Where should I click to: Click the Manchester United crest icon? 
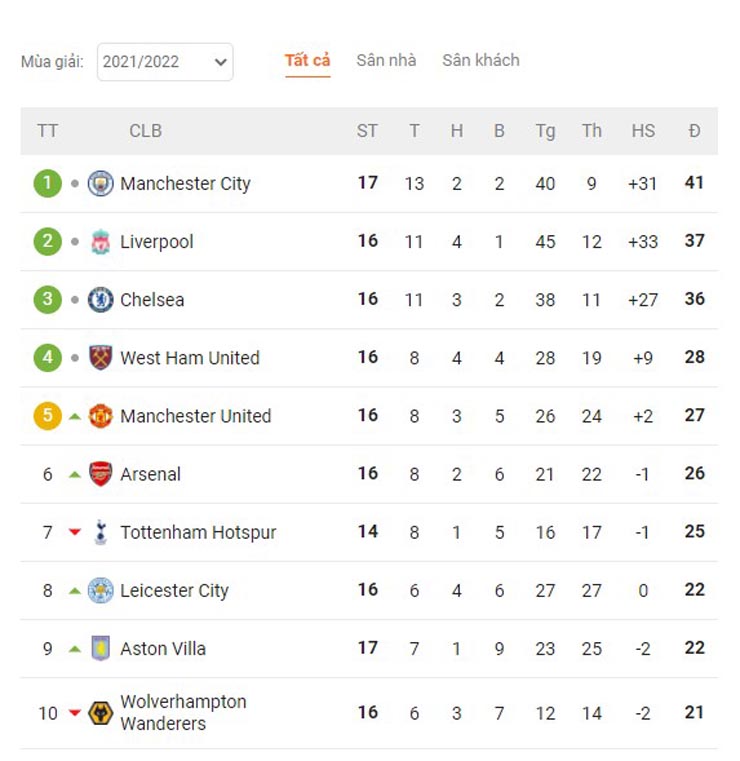100,415
